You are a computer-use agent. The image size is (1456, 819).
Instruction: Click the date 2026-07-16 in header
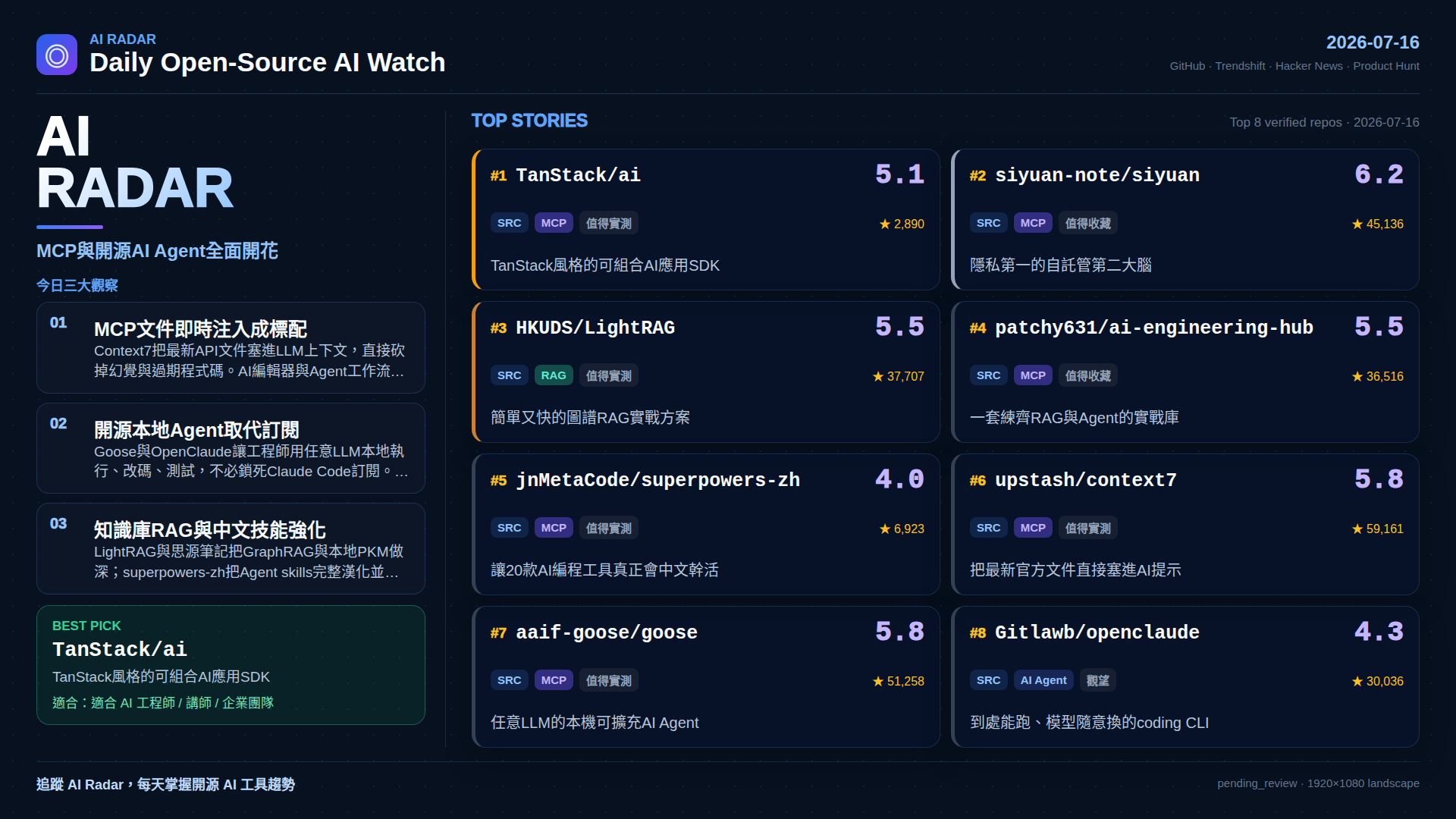tap(1373, 42)
